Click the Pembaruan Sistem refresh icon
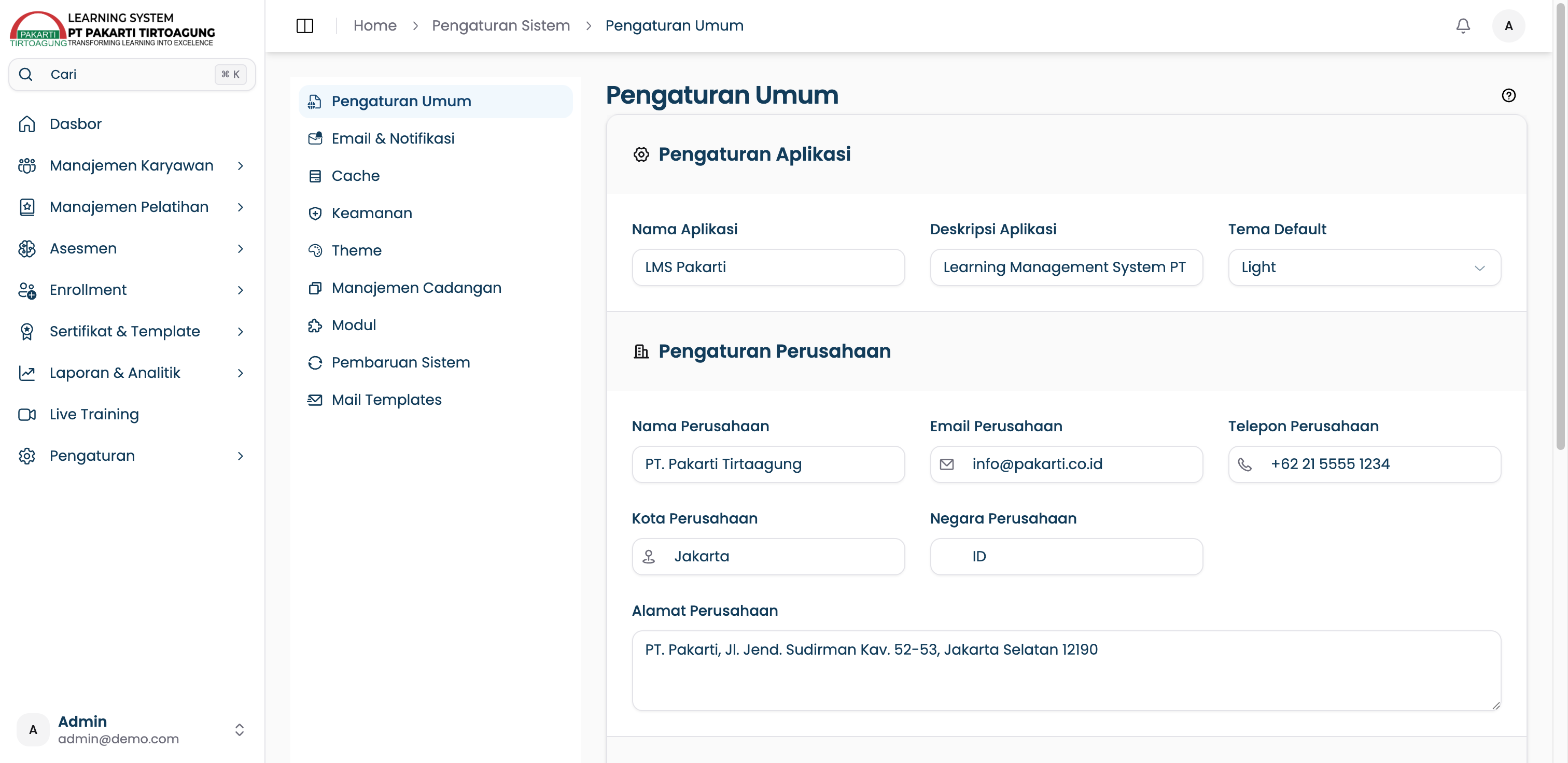1568x763 pixels. coord(315,363)
